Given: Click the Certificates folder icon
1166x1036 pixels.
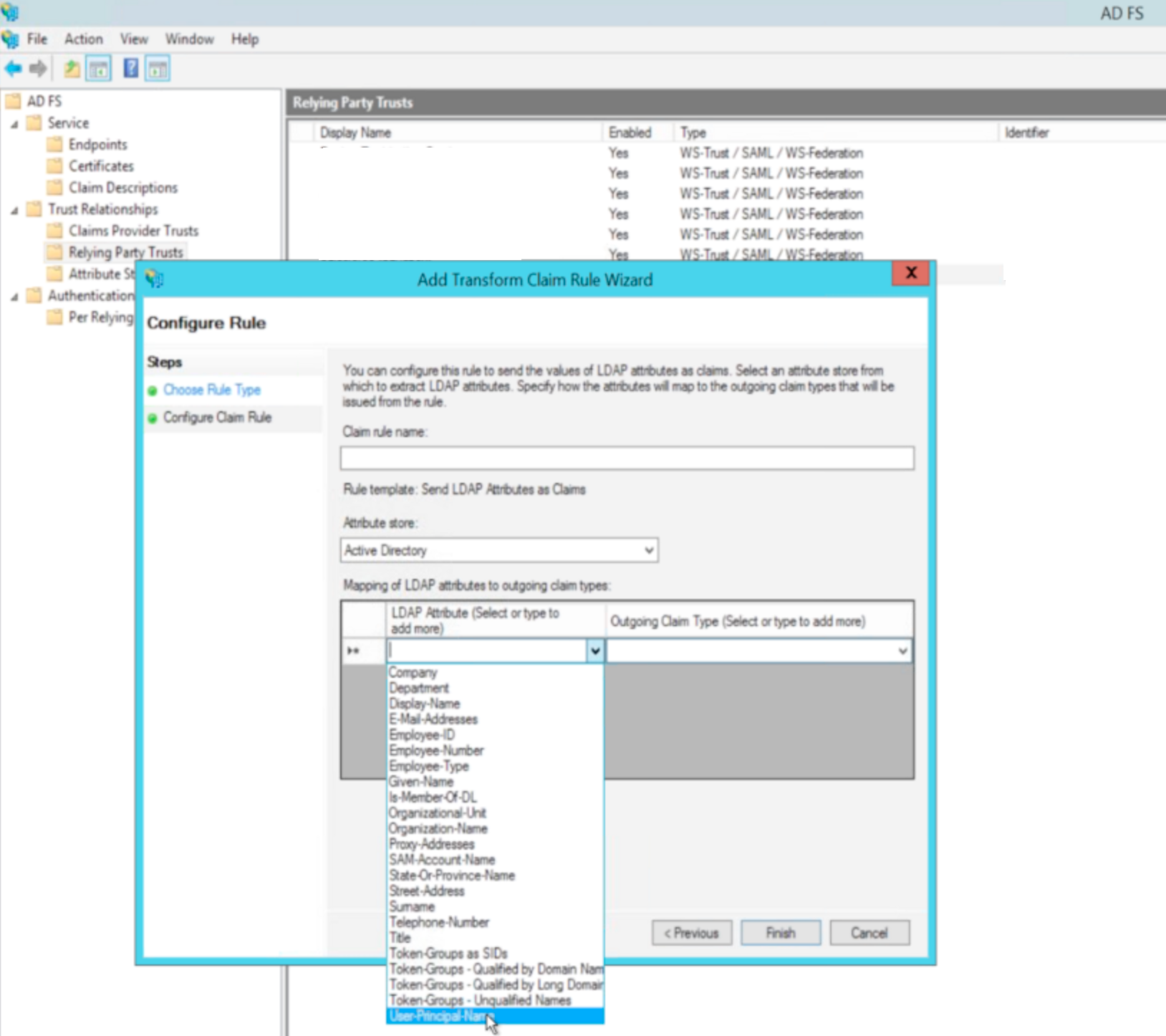Looking at the screenshot, I should pos(54,166).
